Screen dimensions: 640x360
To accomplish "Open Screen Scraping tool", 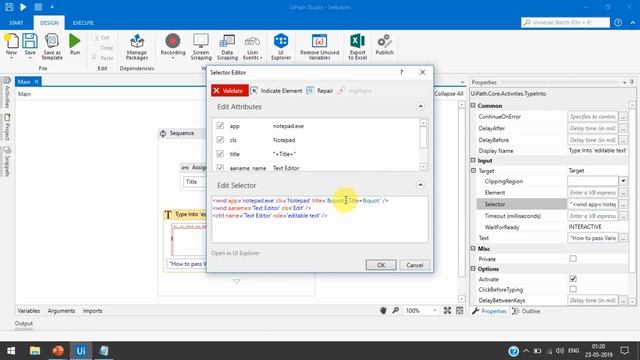I will [201, 47].
